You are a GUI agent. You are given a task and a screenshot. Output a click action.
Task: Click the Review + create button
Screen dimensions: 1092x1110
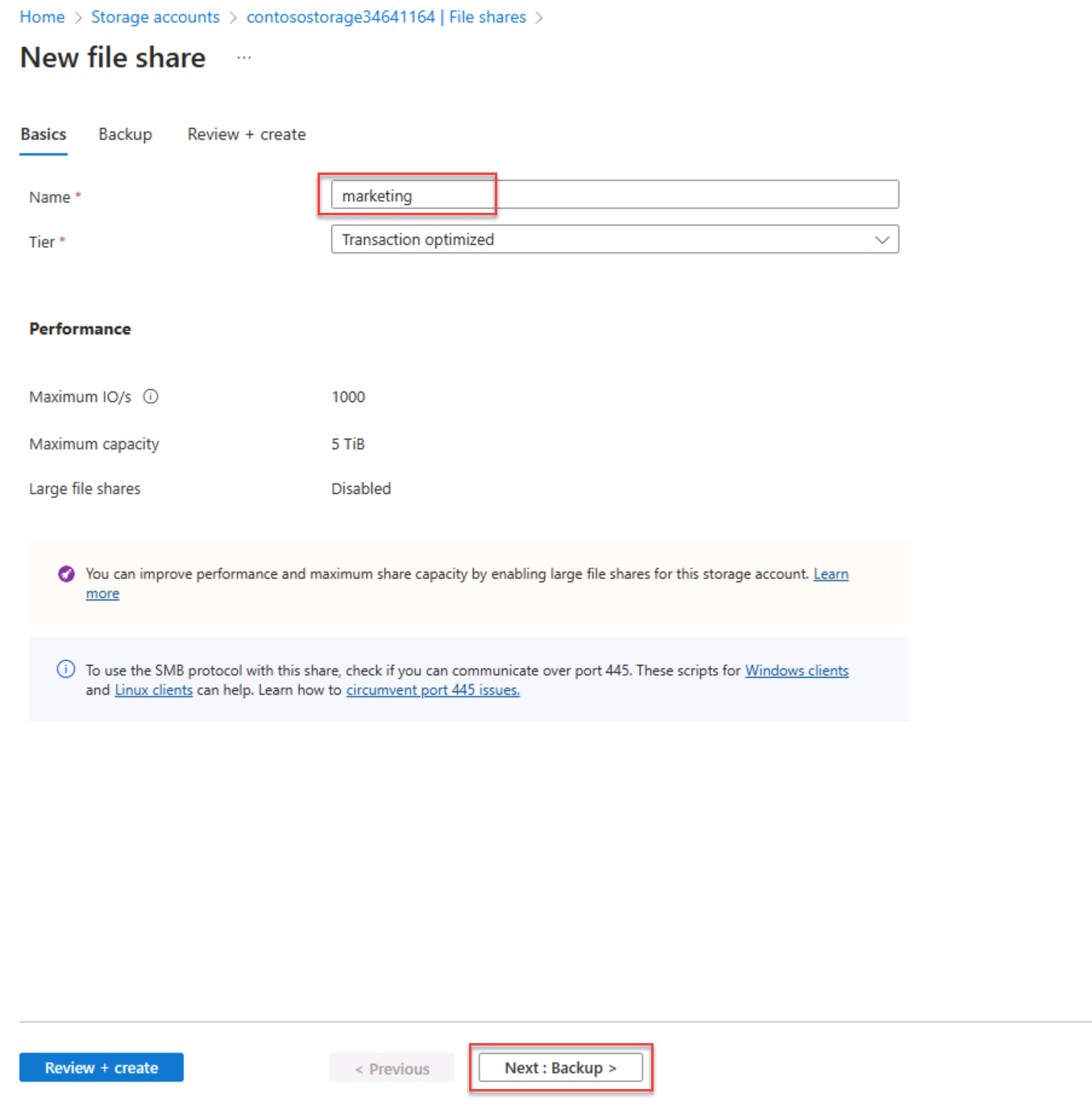pos(101,1066)
